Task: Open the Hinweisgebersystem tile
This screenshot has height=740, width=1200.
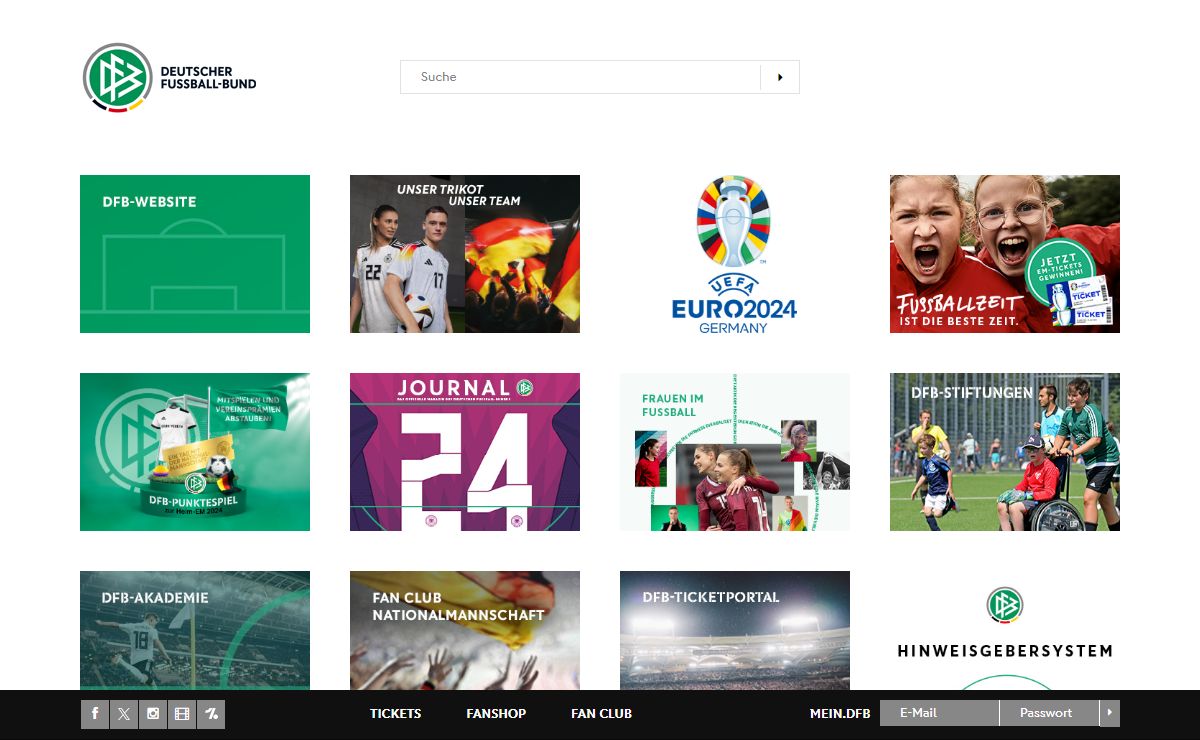Action: 1005,630
